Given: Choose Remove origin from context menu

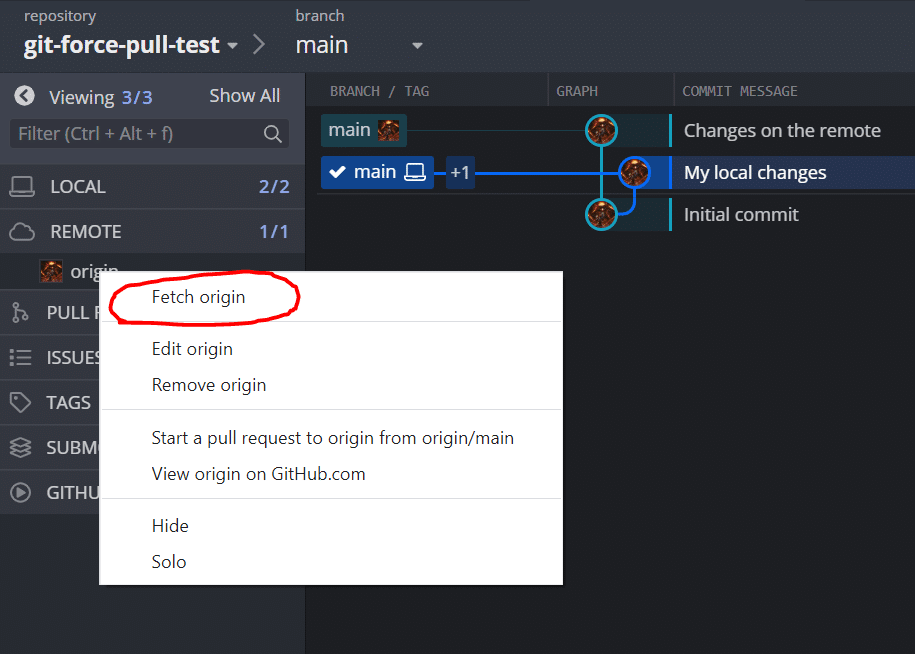Looking at the screenshot, I should click(209, 385).
